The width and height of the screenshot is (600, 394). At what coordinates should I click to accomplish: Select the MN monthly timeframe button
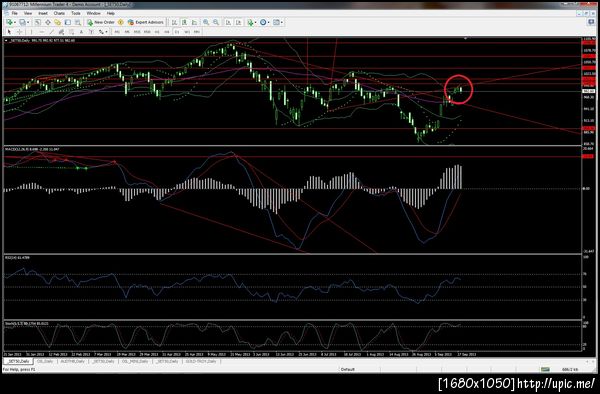click(x=197, y=32)
